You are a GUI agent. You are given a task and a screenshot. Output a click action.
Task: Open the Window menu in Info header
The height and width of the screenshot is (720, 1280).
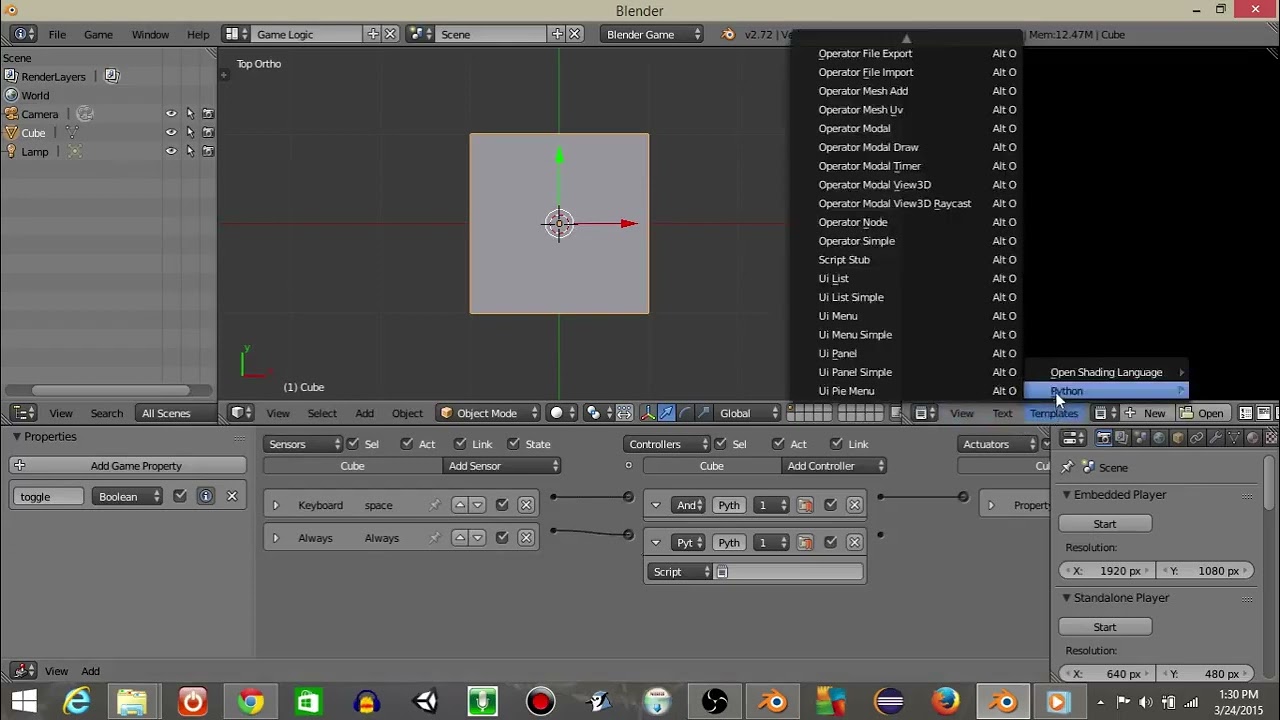[x=150, y=34]
